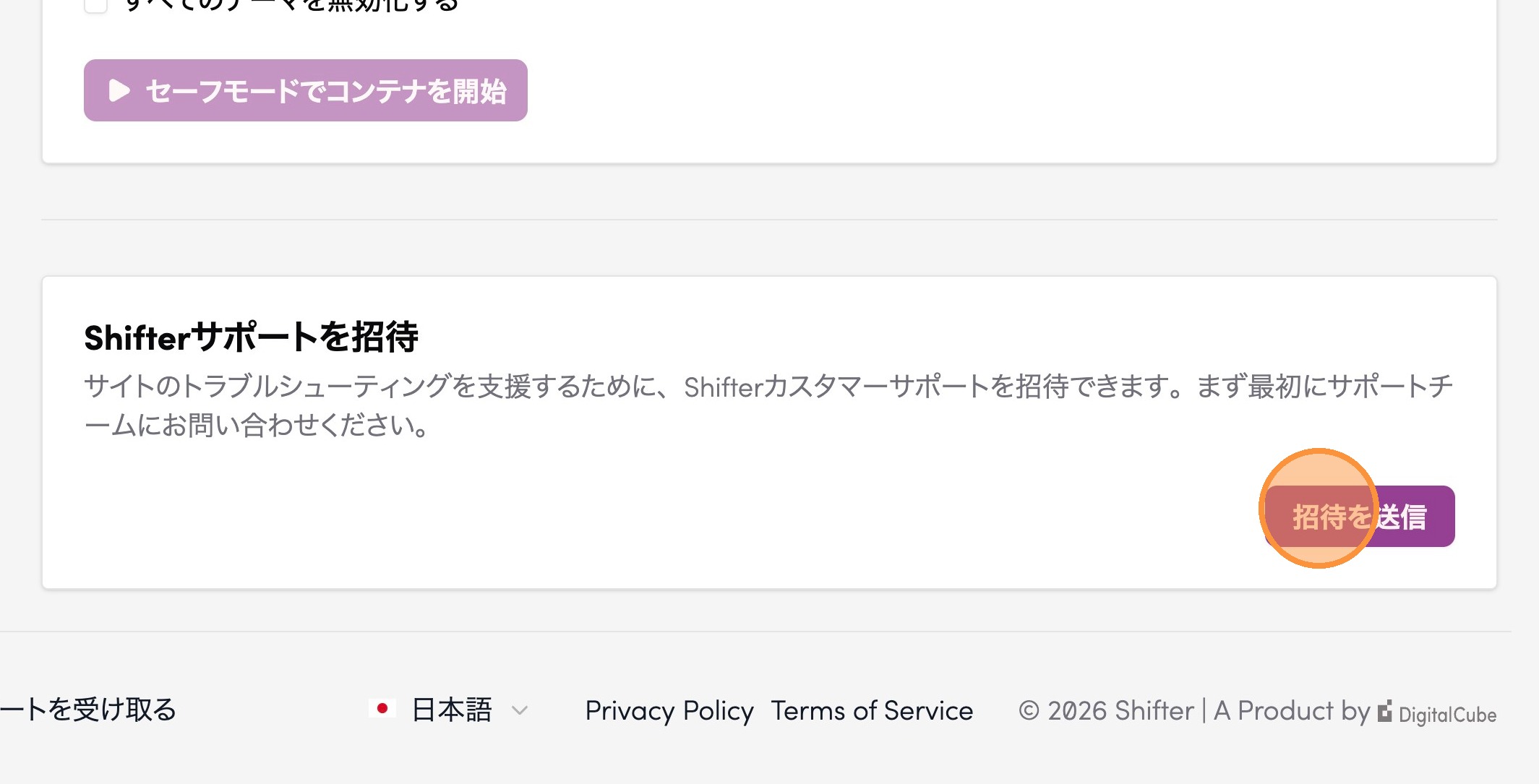The width and height of the screenshot is (1539, 784).
Task: Expand the chevron next to 日本語
Action: pos(520,710)
